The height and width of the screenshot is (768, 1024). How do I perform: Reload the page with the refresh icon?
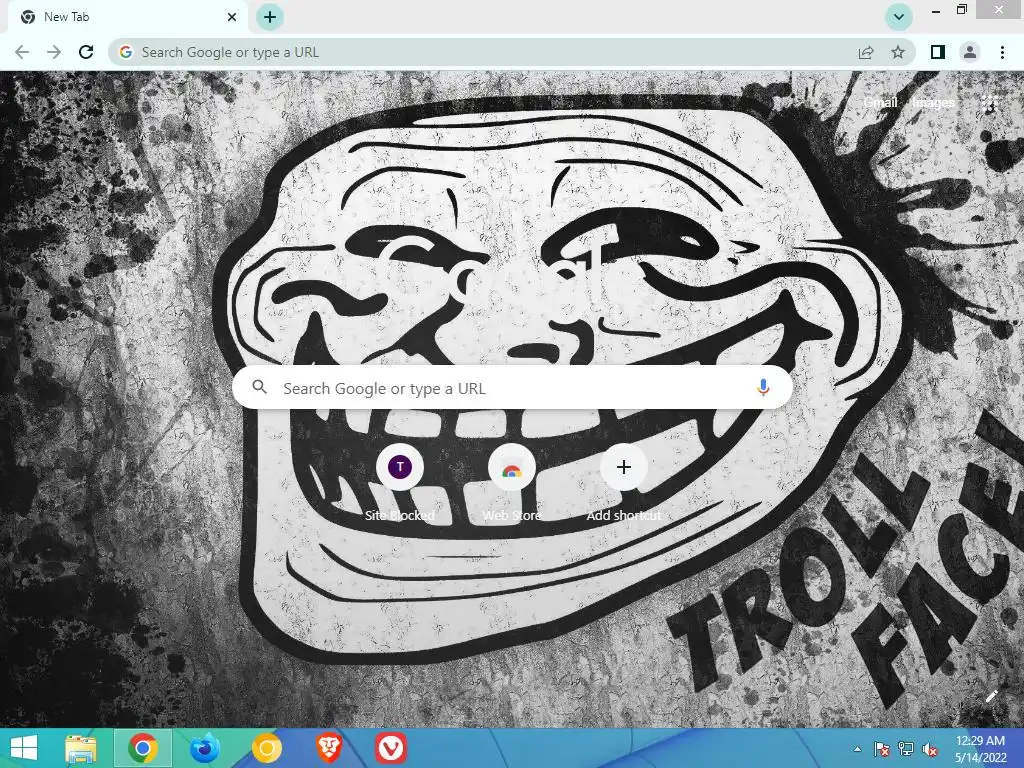pos(86,52)
